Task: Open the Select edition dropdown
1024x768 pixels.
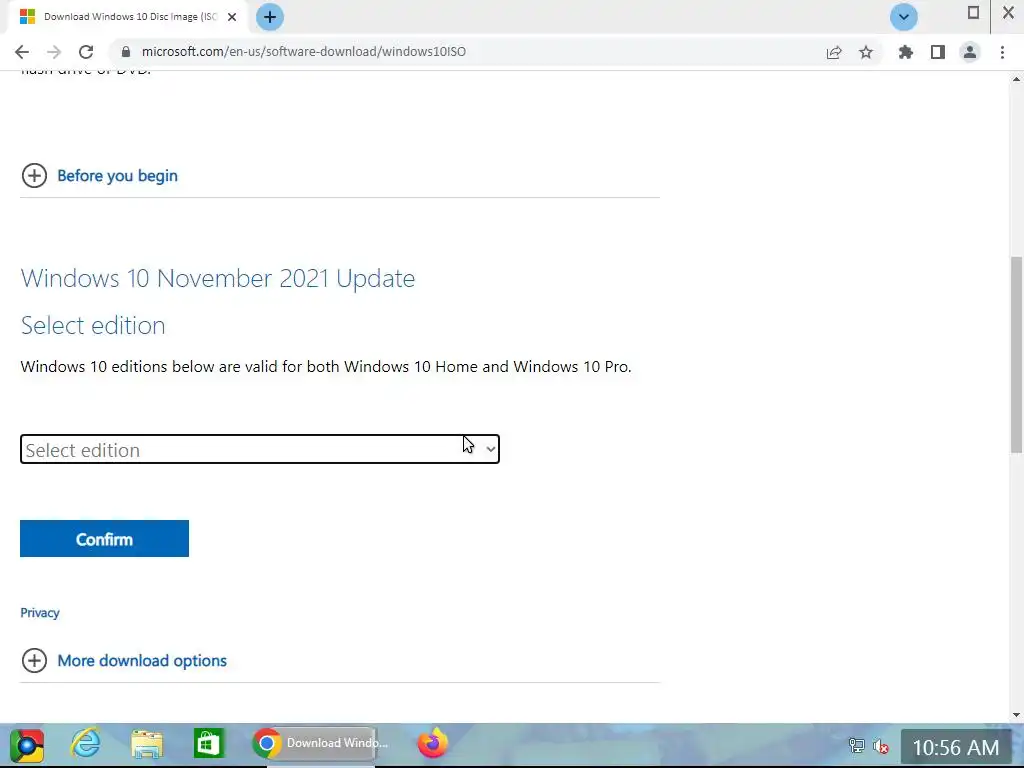Action: (260, 449)
